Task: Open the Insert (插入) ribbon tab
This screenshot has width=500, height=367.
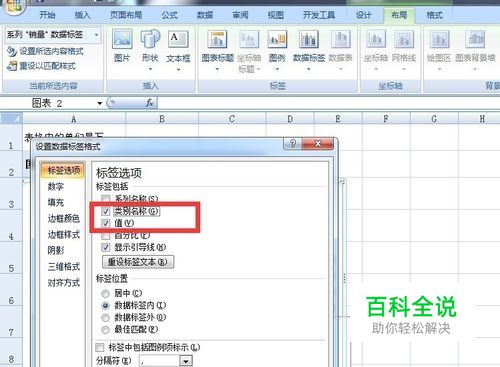Action: coord(82,15)
